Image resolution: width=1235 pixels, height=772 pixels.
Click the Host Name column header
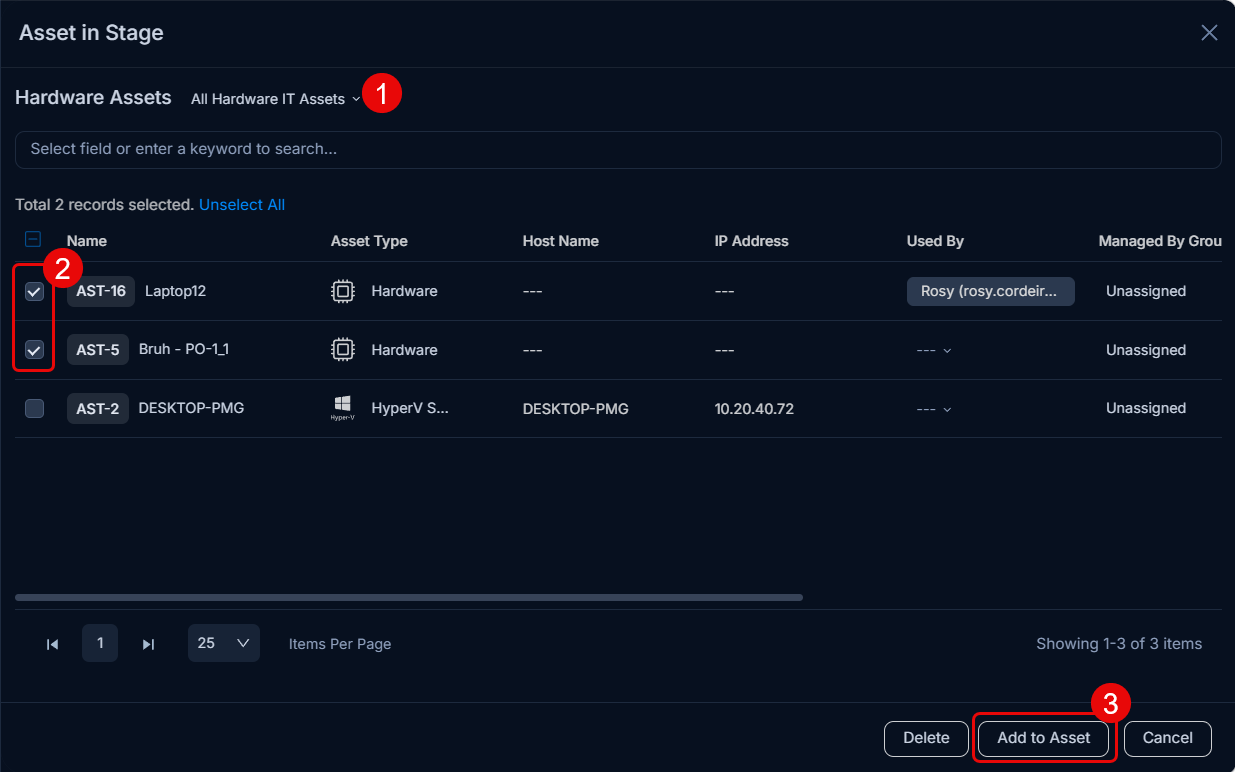coord(560,241)
